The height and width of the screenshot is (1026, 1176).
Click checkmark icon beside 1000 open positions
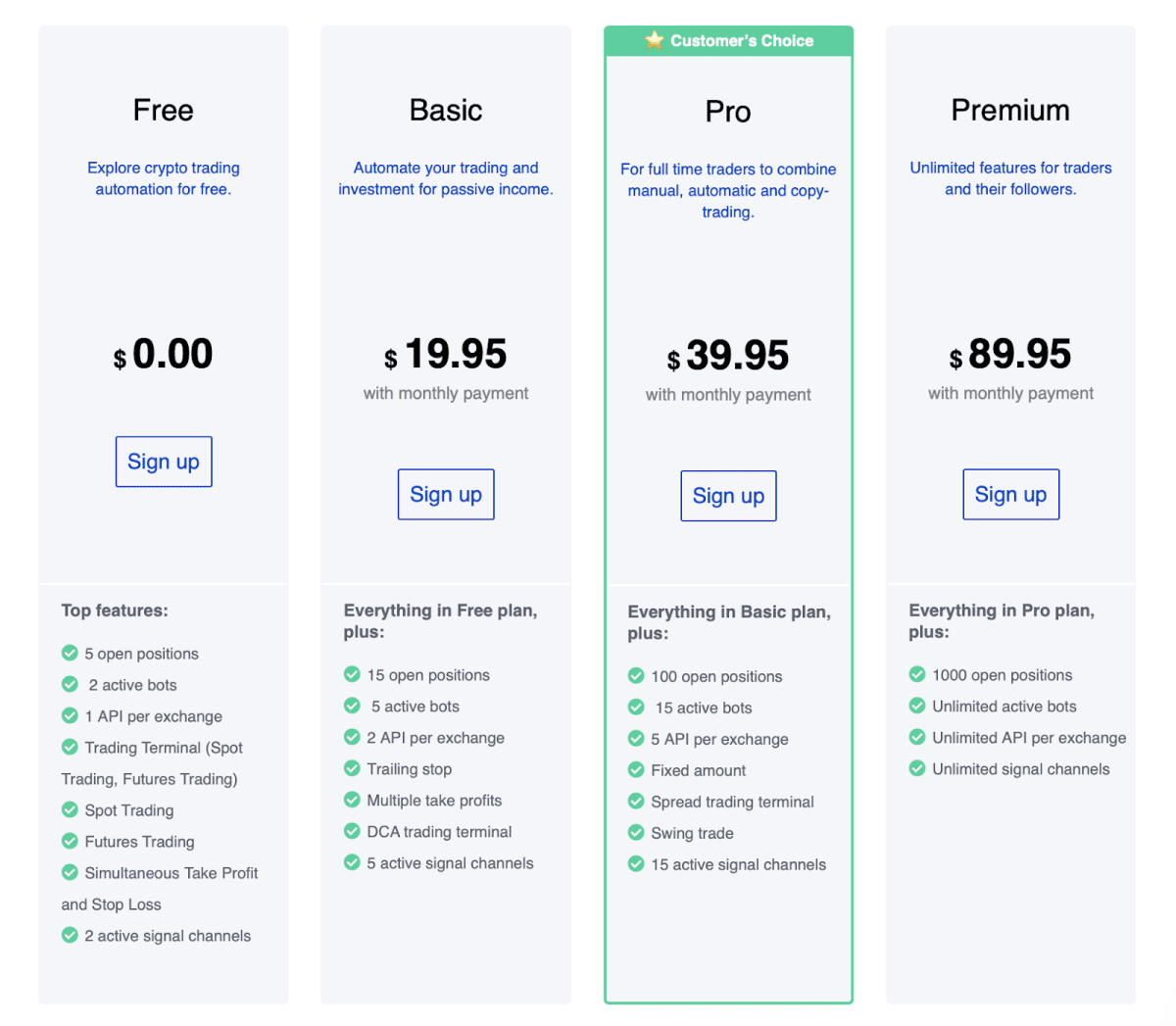tap(917, 674)
